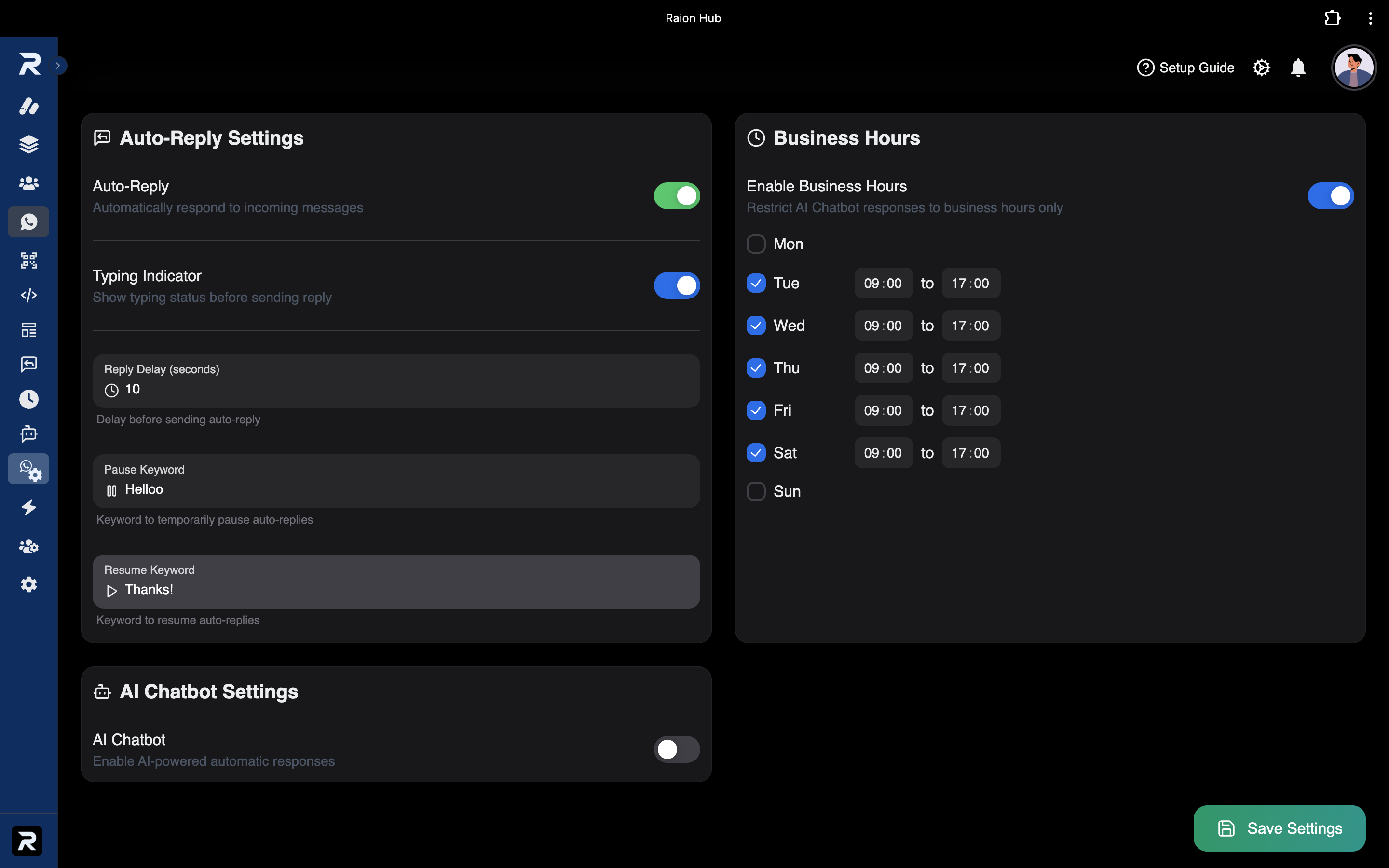Click the AI Chatbot Settings heading
The height and width of the screenshot is (868, 1389).
209,692
